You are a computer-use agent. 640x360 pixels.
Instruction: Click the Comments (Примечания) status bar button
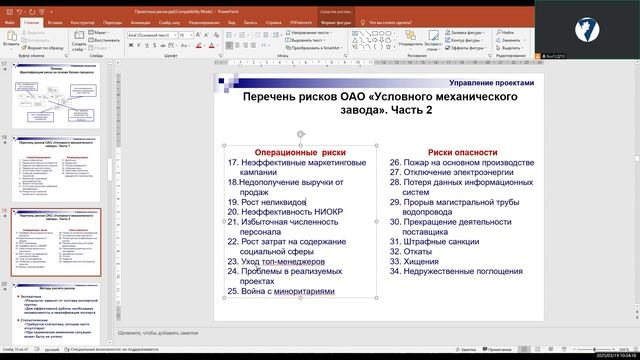point(497,349)
